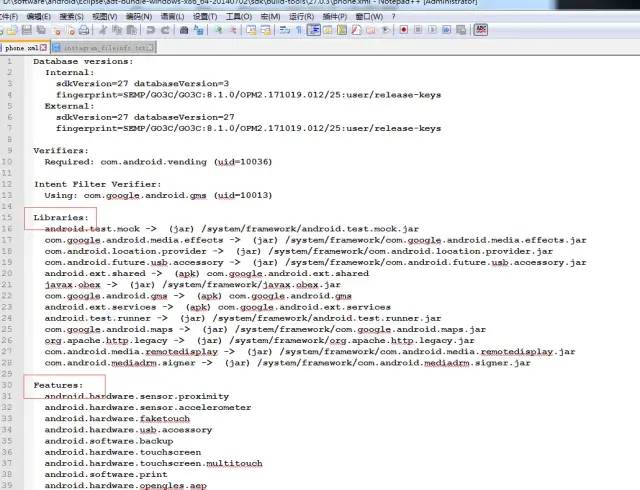
Task: Click the 'org.apache.http.legacy' library line
Action: pos(260,340)
